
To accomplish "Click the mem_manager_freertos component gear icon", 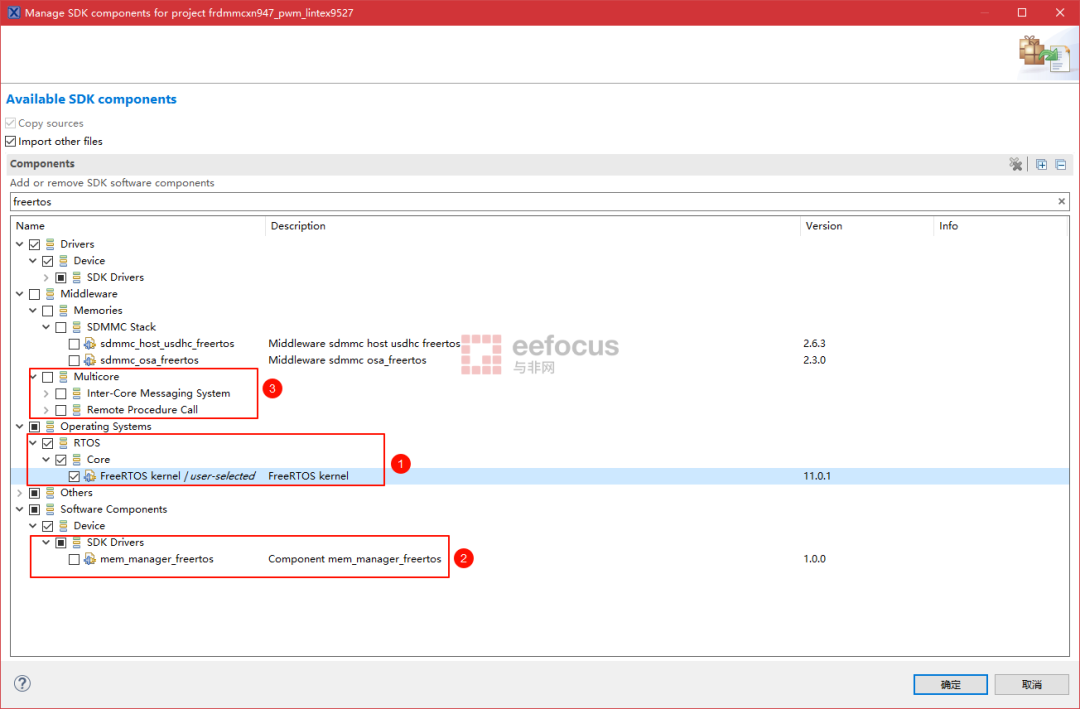I will [90, 559].
